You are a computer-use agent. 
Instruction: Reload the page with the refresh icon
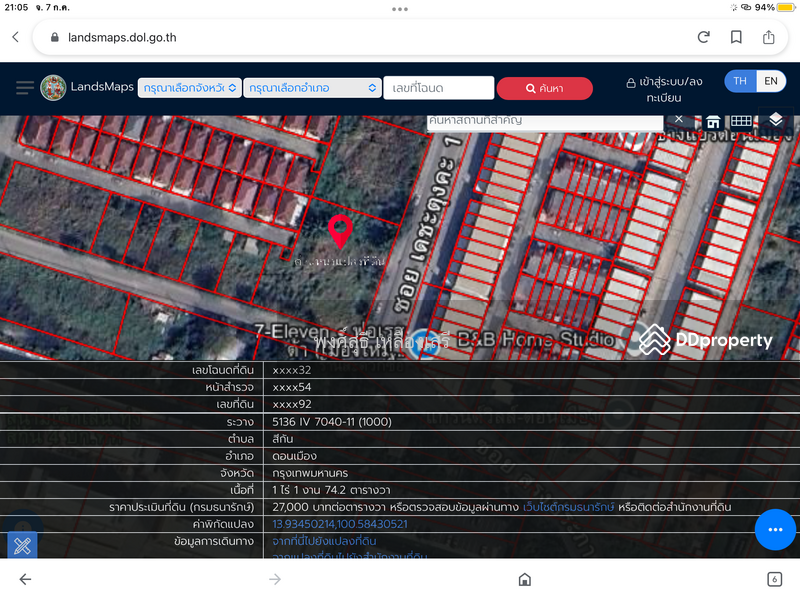tap(704, 37)
